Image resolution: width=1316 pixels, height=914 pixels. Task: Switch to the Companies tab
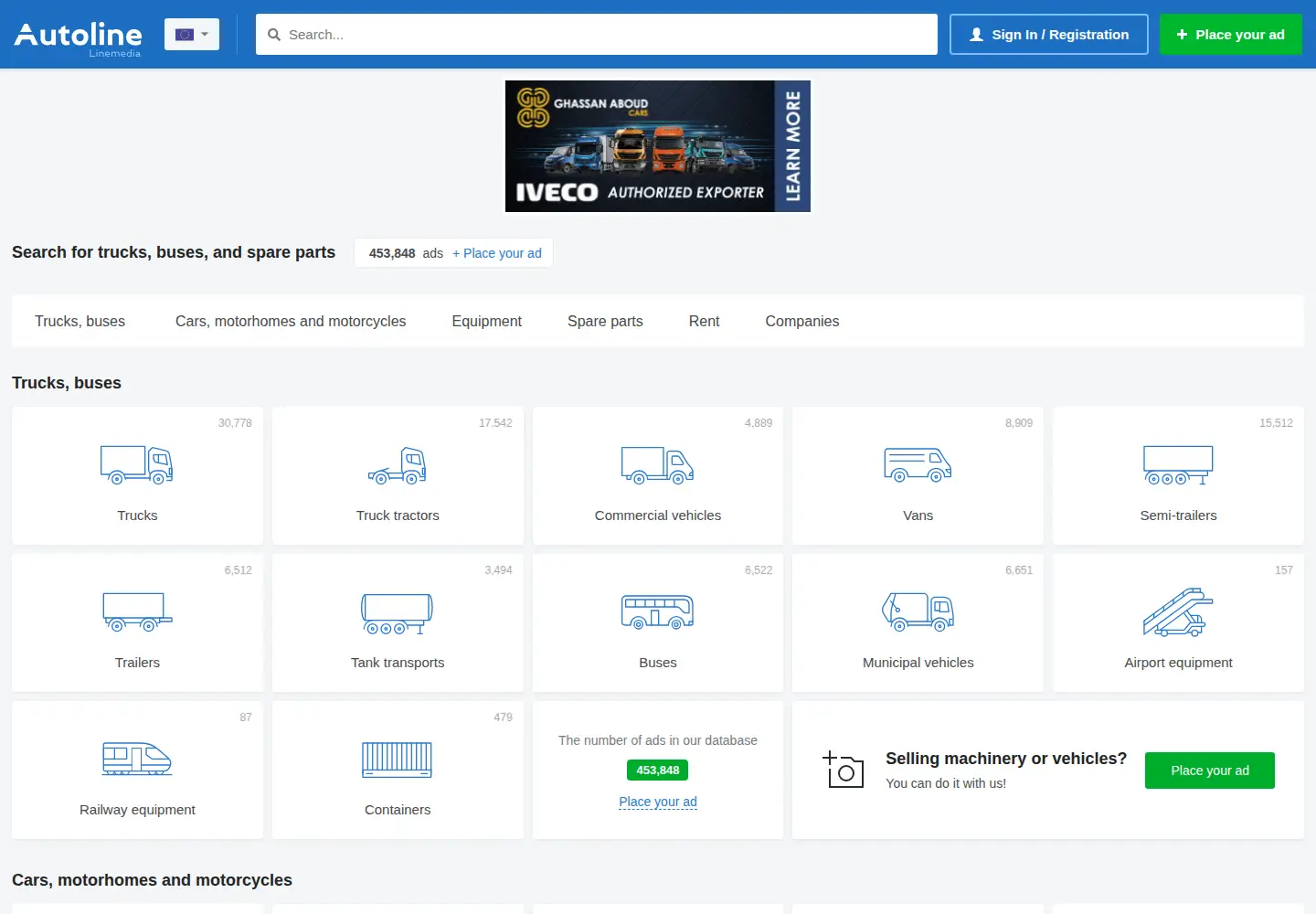802,321
